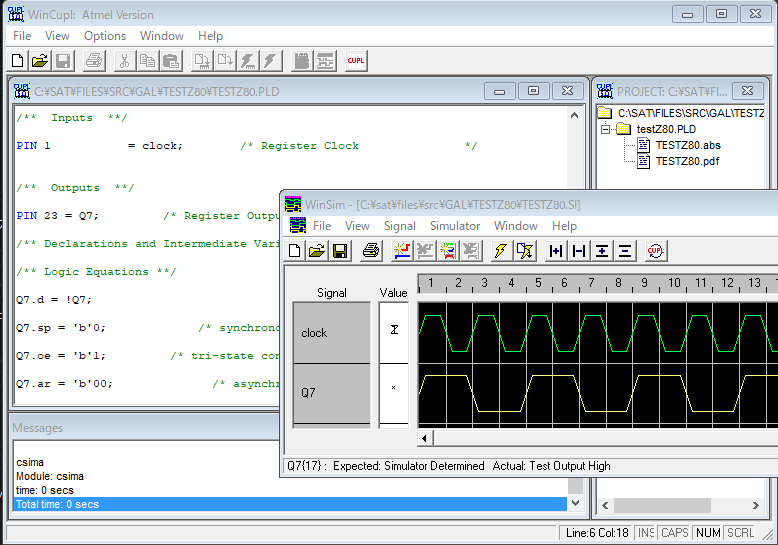Click the red CUPL icon in WinCupl toolbar

tap(356, 61)
